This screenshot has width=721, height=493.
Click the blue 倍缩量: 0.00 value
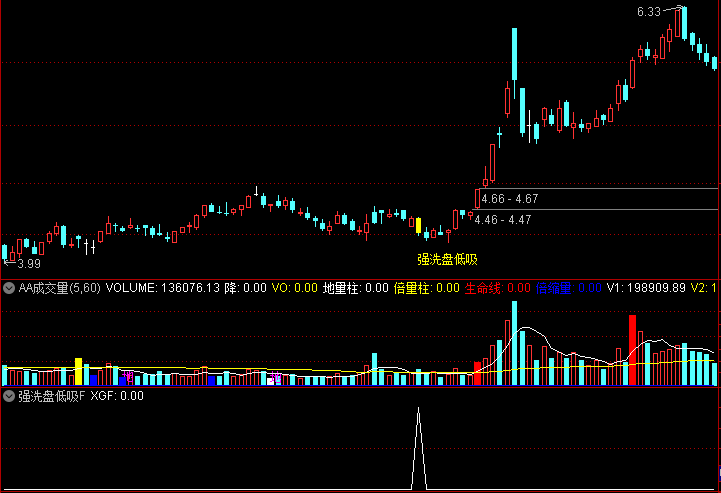(568, 288)
